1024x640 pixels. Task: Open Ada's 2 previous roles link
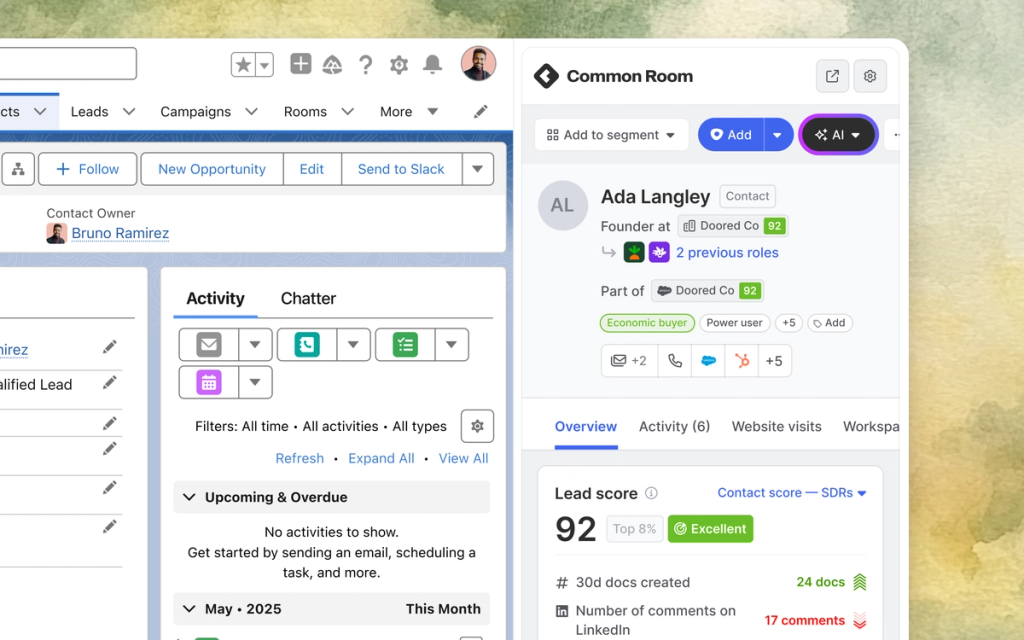click(x=727, y=252)
